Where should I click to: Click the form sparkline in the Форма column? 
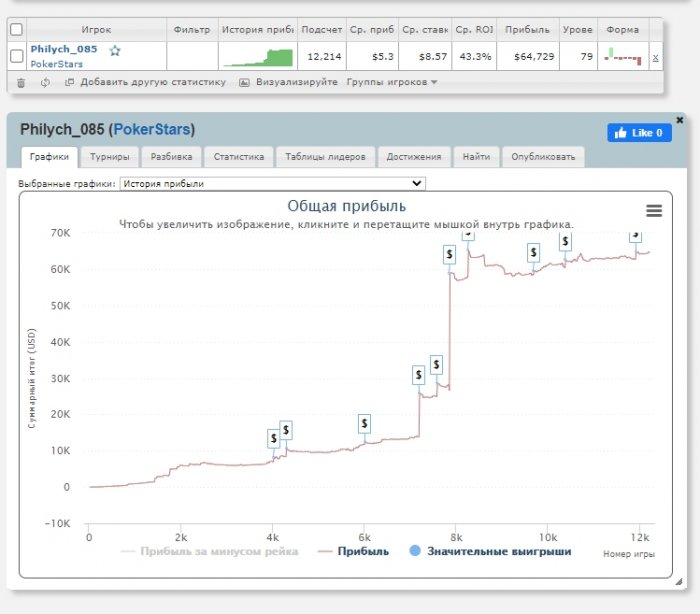click(x=623, y=56)
